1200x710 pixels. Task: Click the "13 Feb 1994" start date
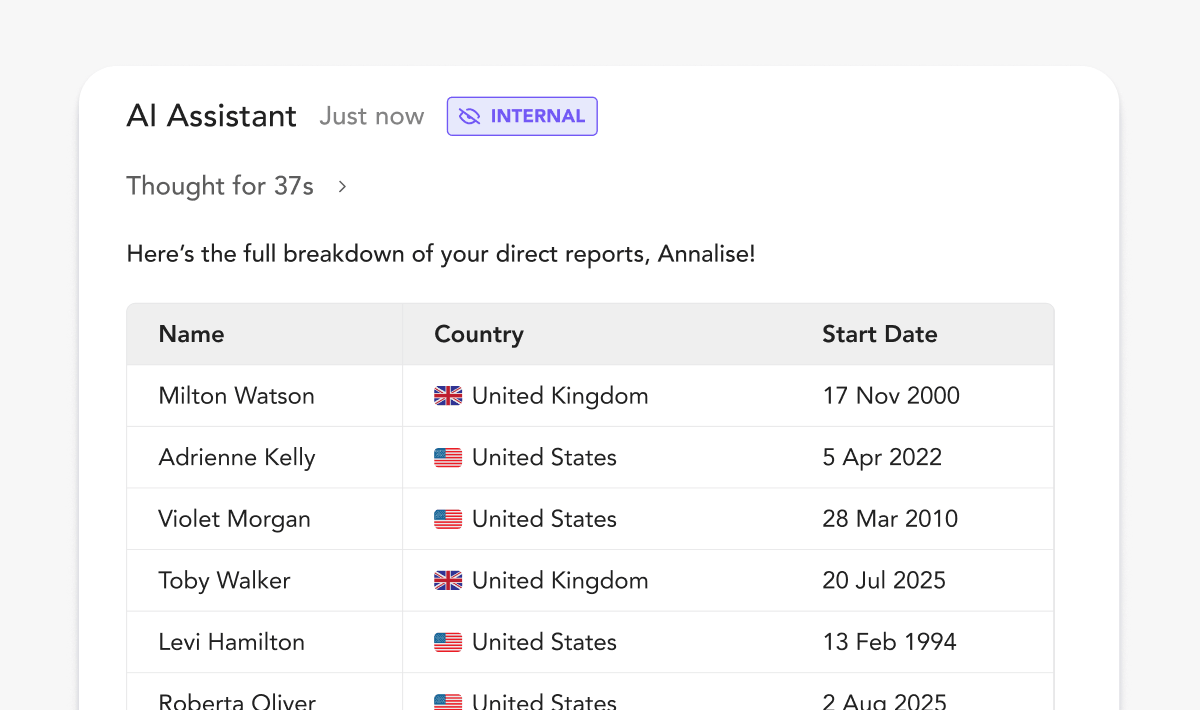(x=889, y=642)
